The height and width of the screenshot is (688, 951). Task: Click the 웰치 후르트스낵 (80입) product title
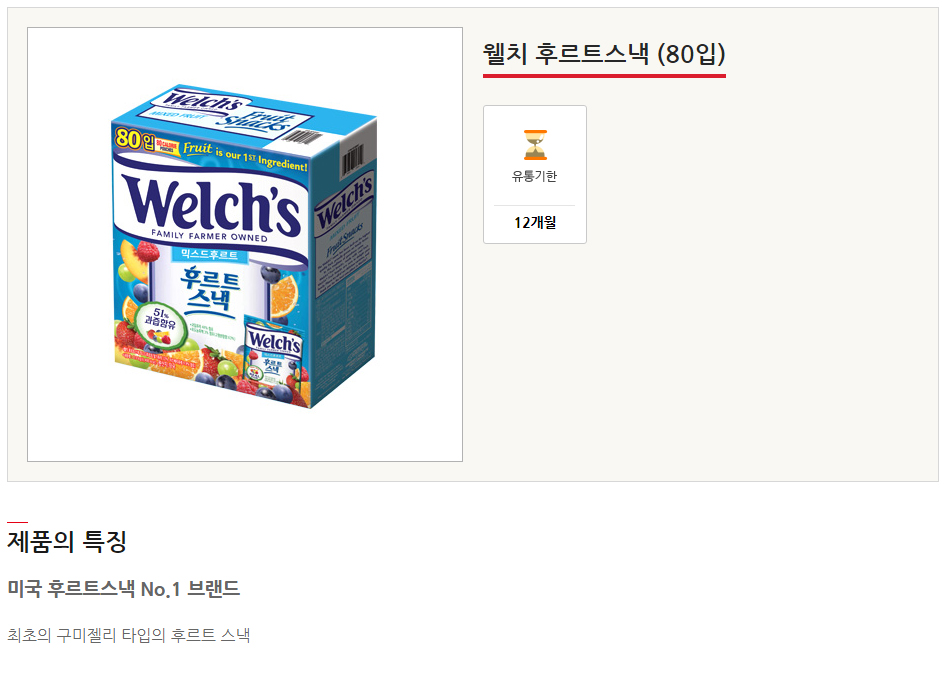pyautogui.click(x=604, y=54)
